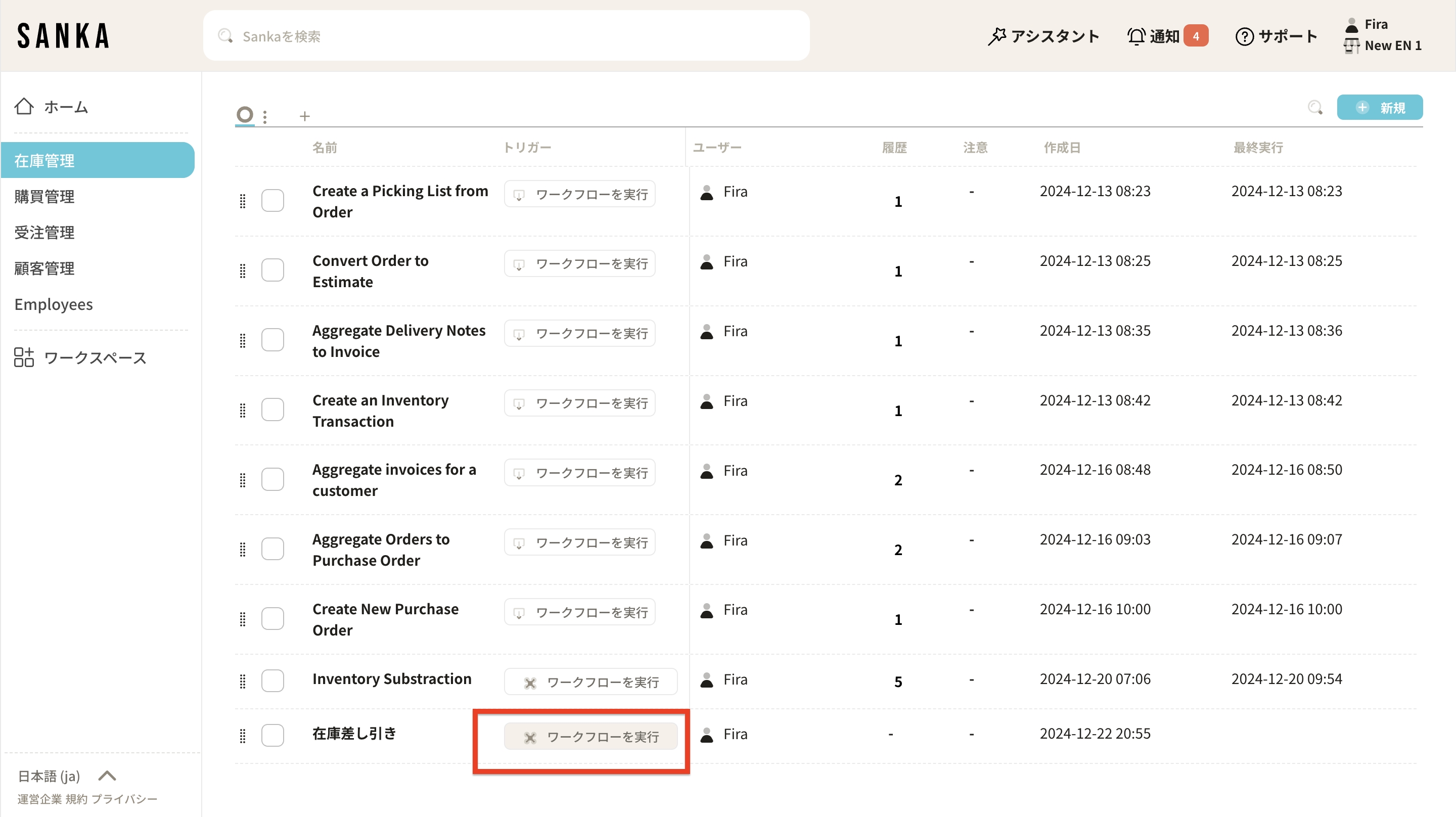This screenshot has height=817, width=1456.
Task: Open the notifications bell icon
Action: click(1136, 36)
